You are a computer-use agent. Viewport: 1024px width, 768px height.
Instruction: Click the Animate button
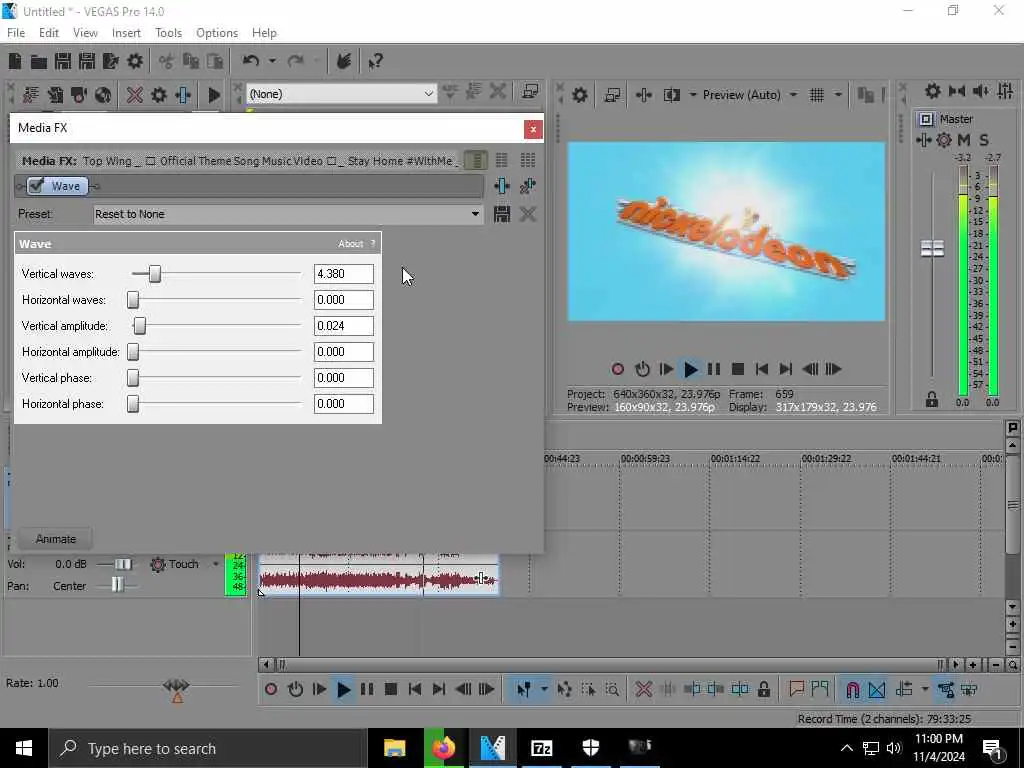click(x=56, y=539)
